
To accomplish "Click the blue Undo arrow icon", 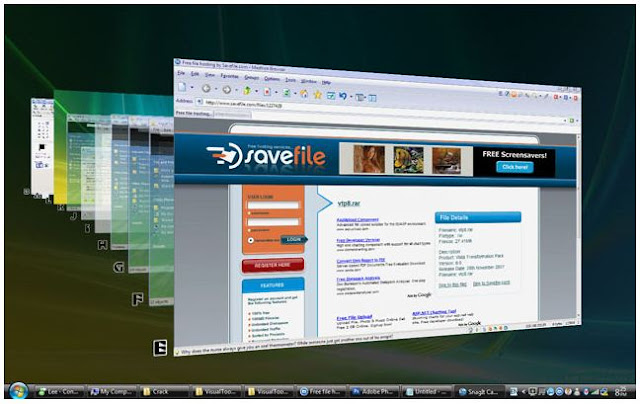I will point(343,96).
